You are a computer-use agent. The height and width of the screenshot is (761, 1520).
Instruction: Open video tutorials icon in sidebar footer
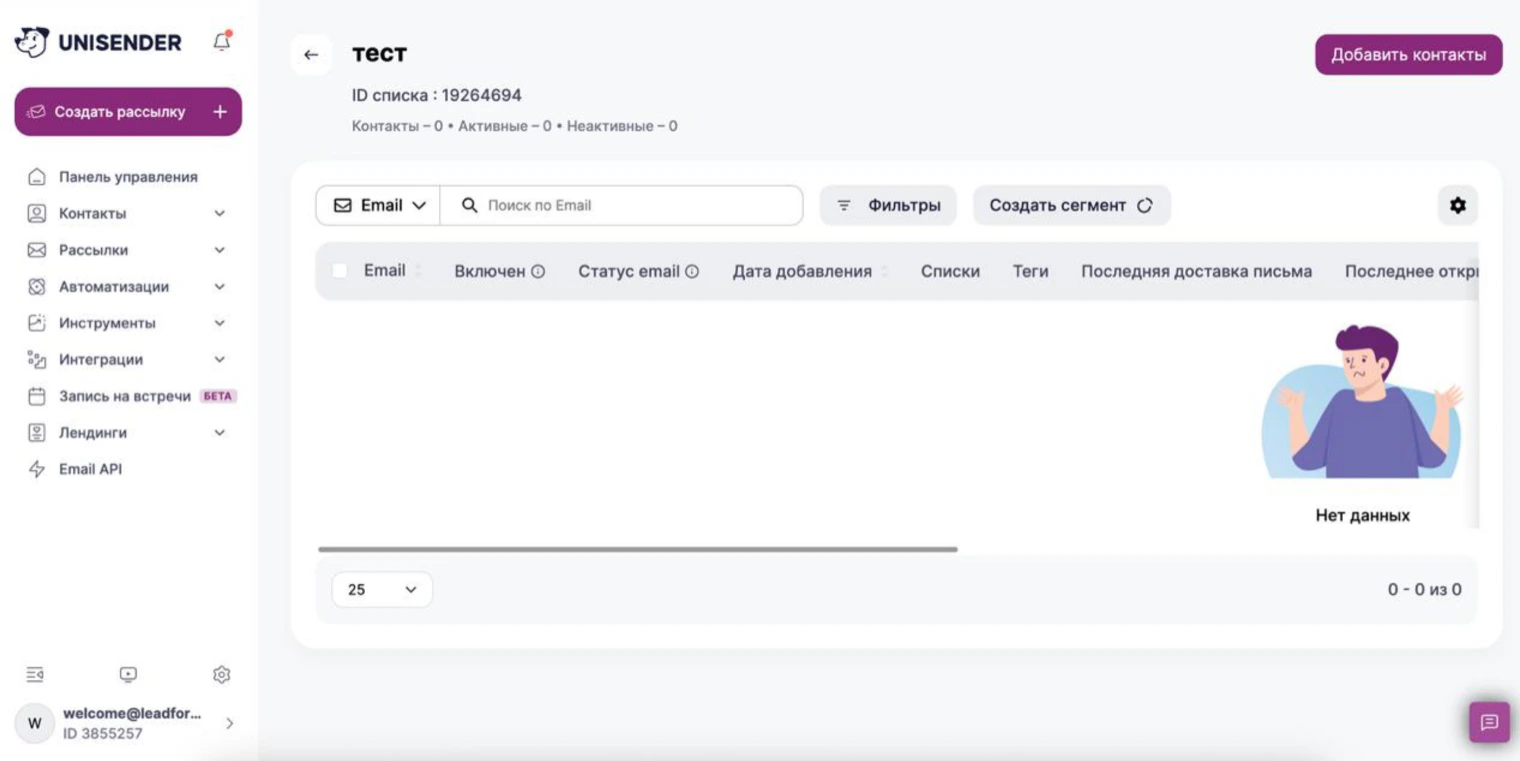pyautogui.click(x=128, y=675)
